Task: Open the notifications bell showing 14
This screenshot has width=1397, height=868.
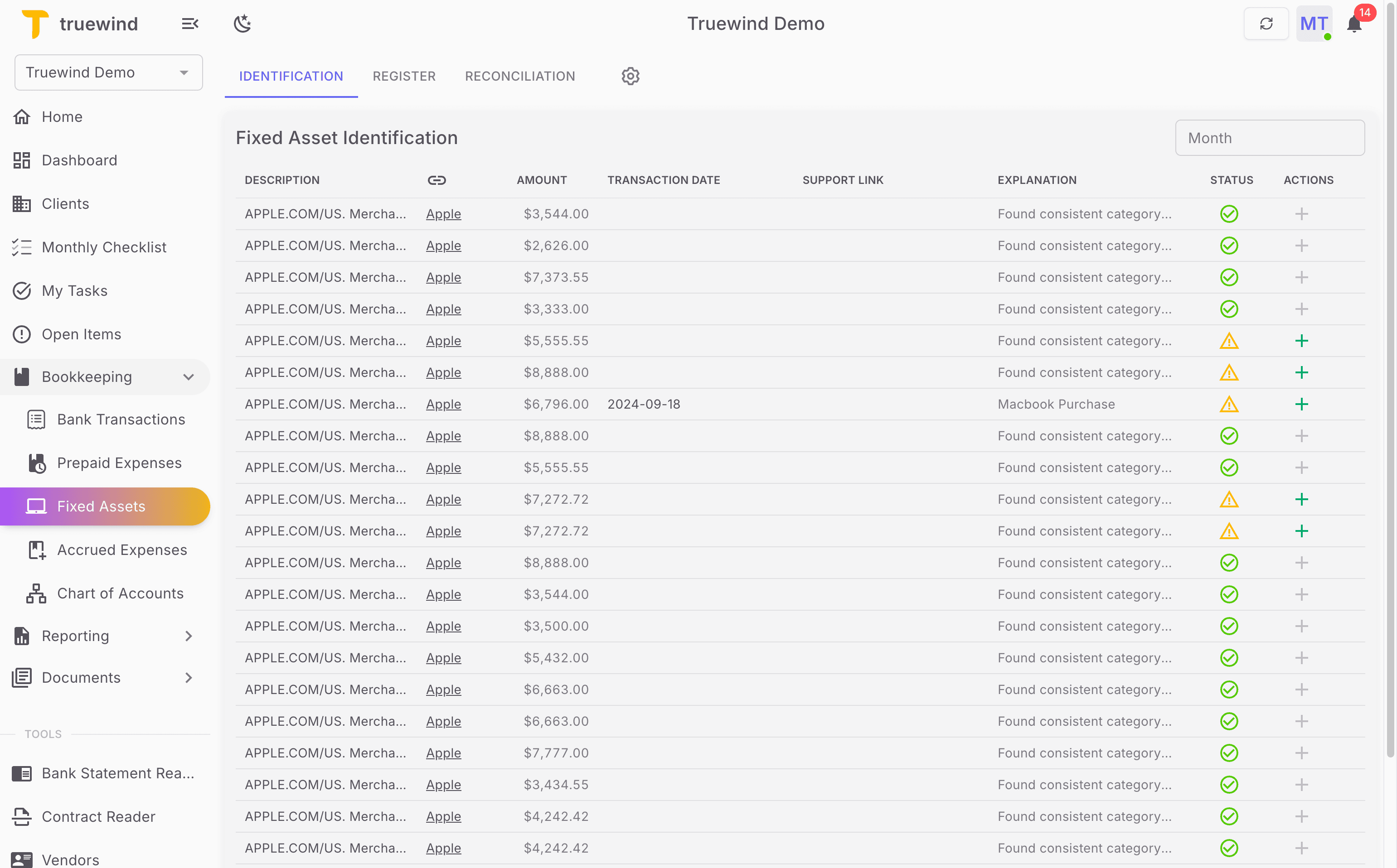Action: [1354, 23]
